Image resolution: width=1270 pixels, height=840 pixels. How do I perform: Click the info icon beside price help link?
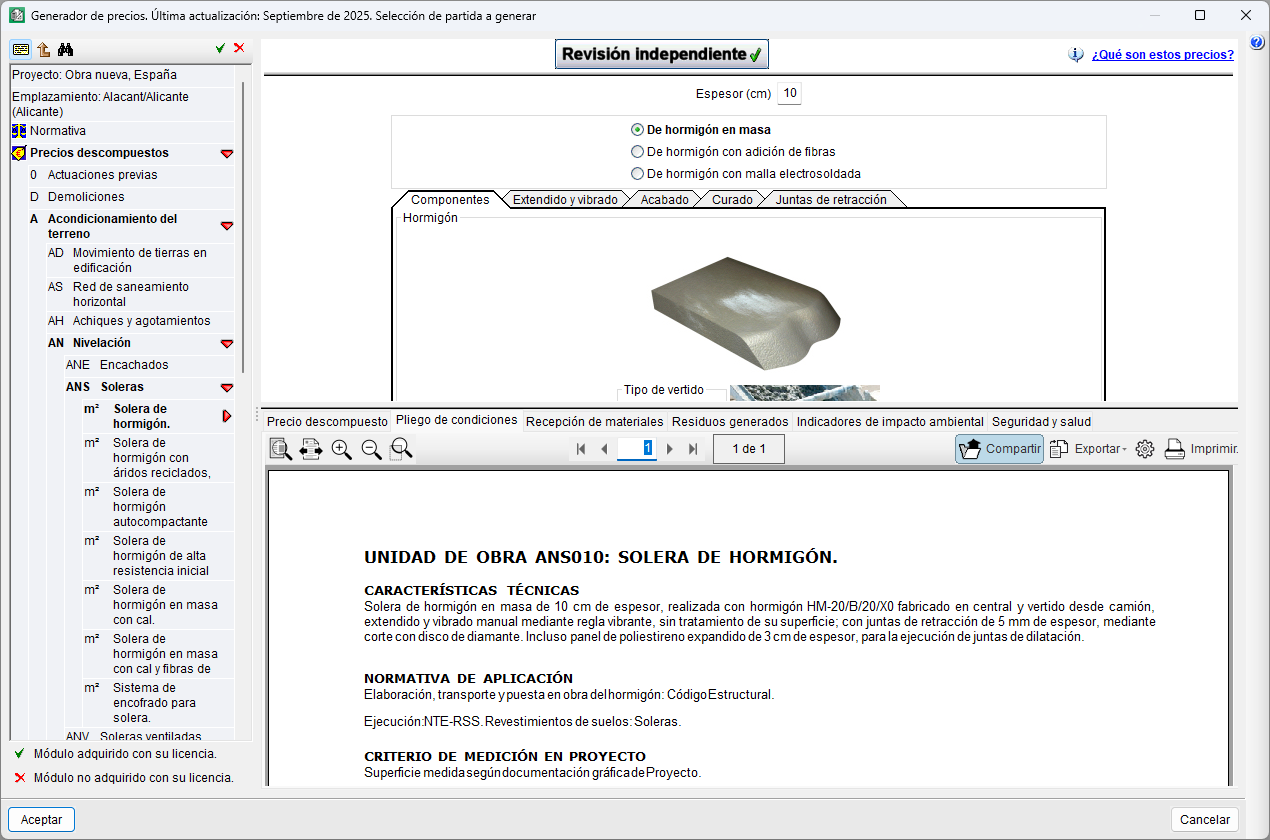(1076, 55)
